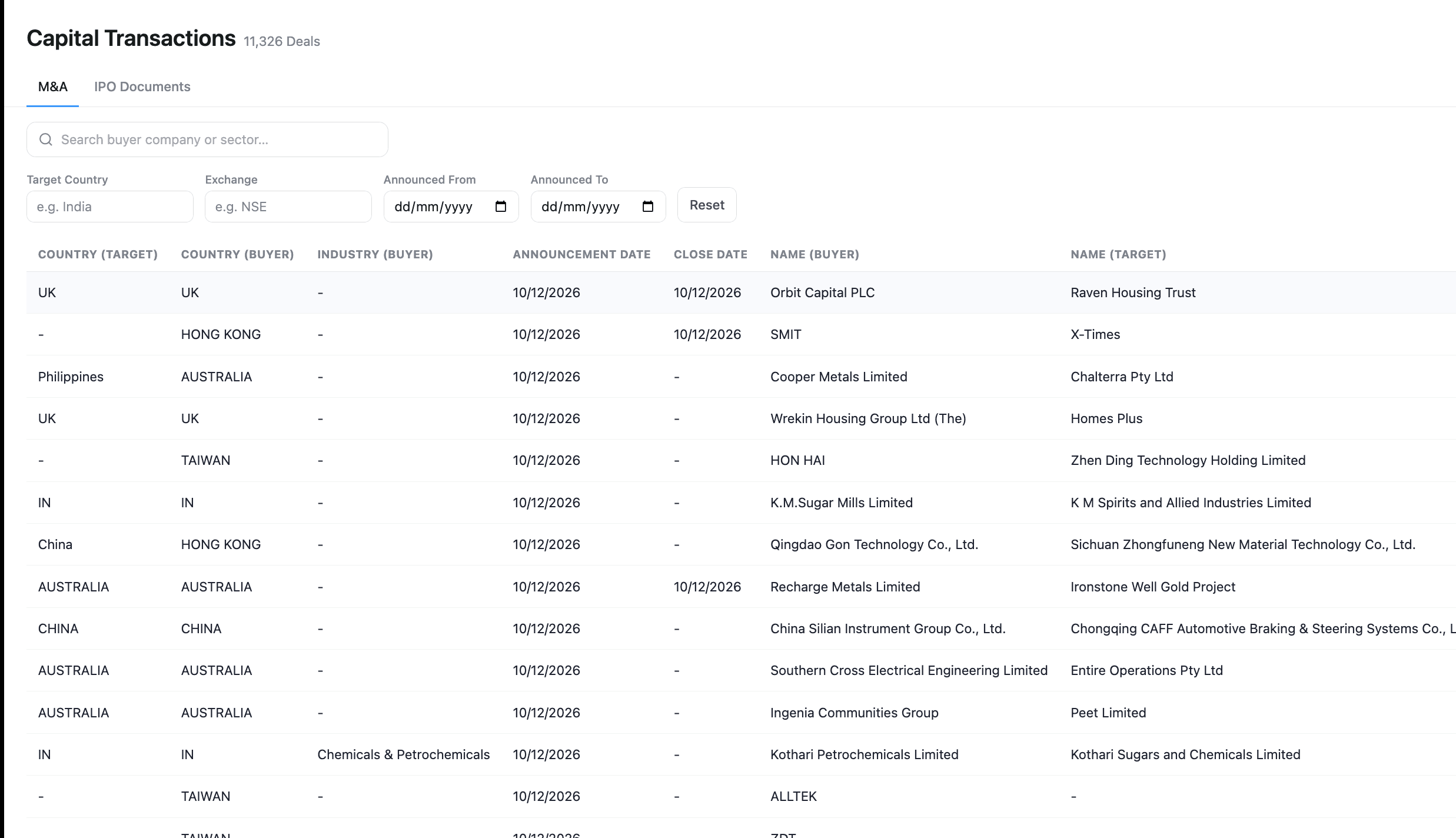Click the Close Date column header

point(710,254)
